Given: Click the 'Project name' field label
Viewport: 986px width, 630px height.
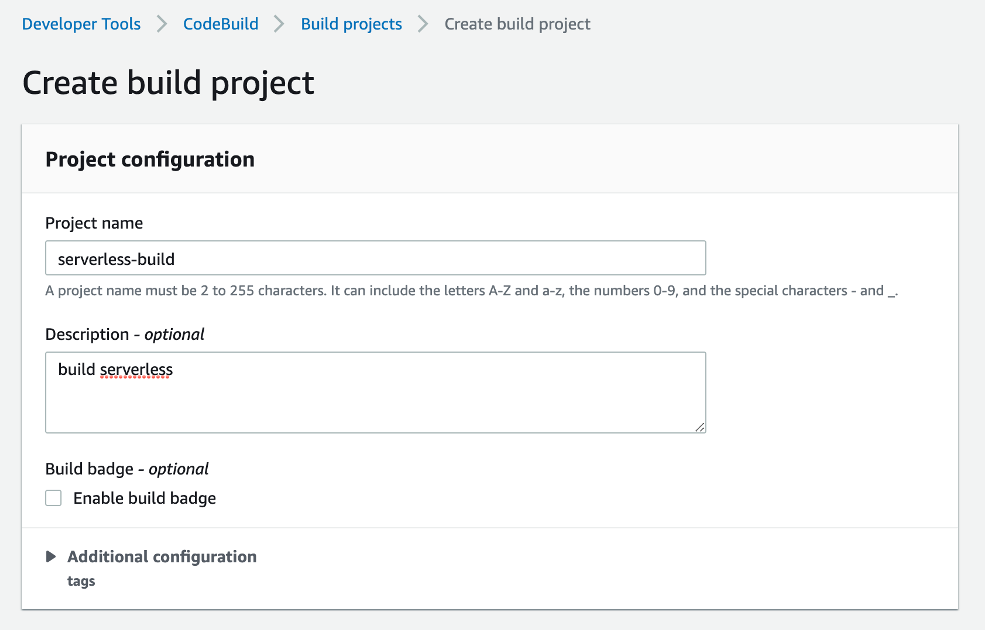Looking at the screenshot, I should [94, 223].
